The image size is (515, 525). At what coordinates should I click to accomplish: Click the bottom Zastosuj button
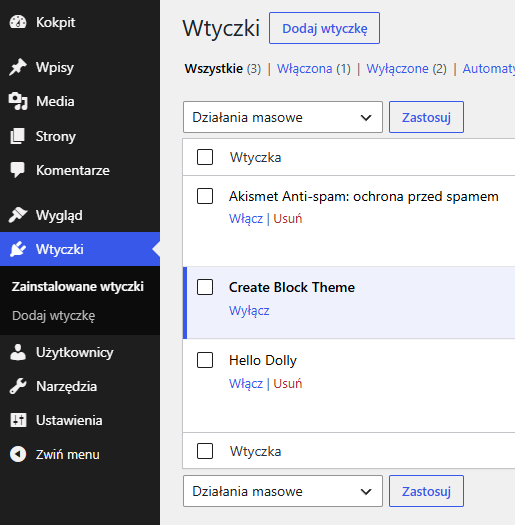tap(426, 491)
